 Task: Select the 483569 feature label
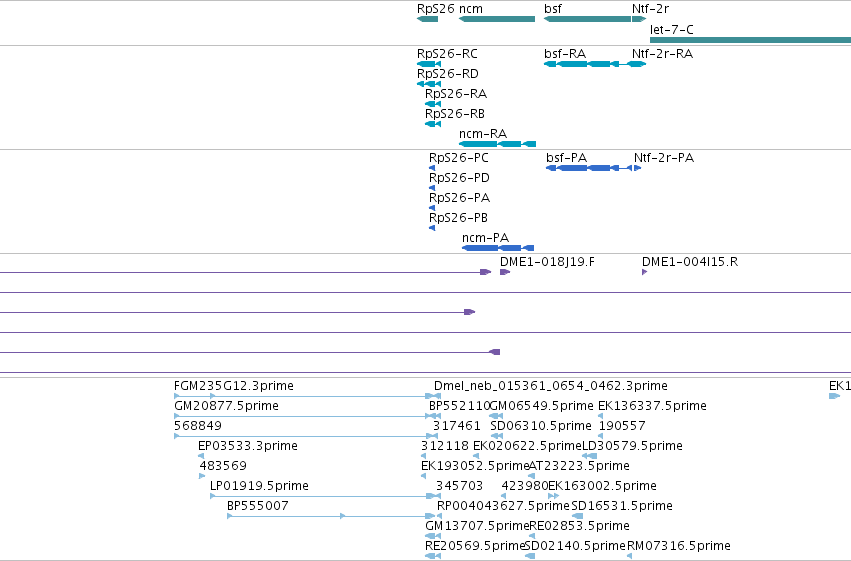tap(223, 466)
